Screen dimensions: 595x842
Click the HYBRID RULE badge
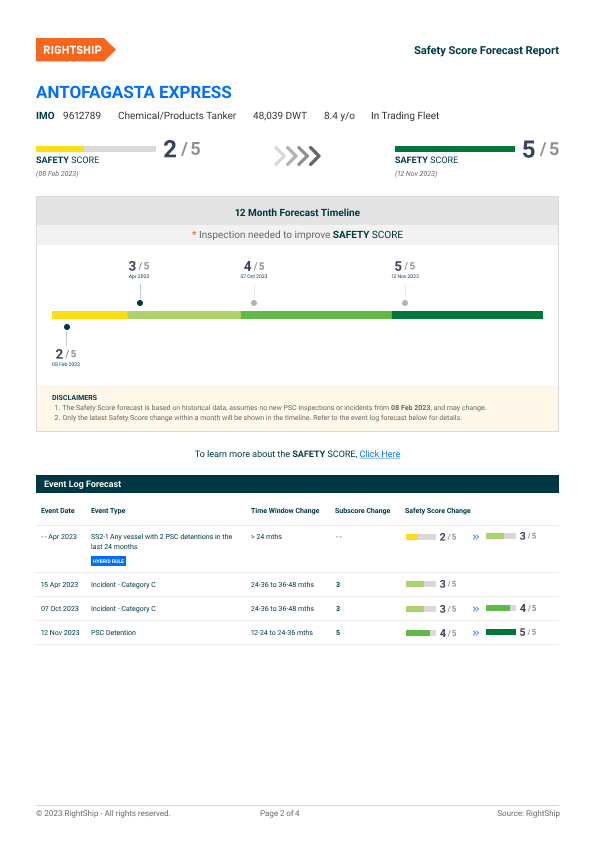coord(108,561)
